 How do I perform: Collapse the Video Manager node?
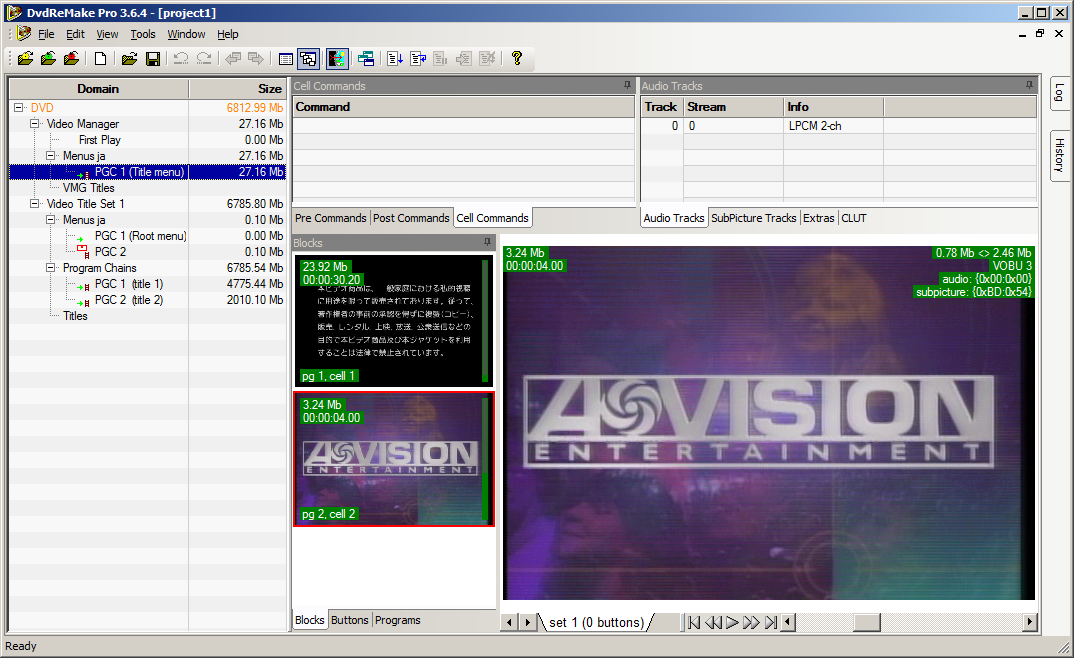(x=34, y=124)
